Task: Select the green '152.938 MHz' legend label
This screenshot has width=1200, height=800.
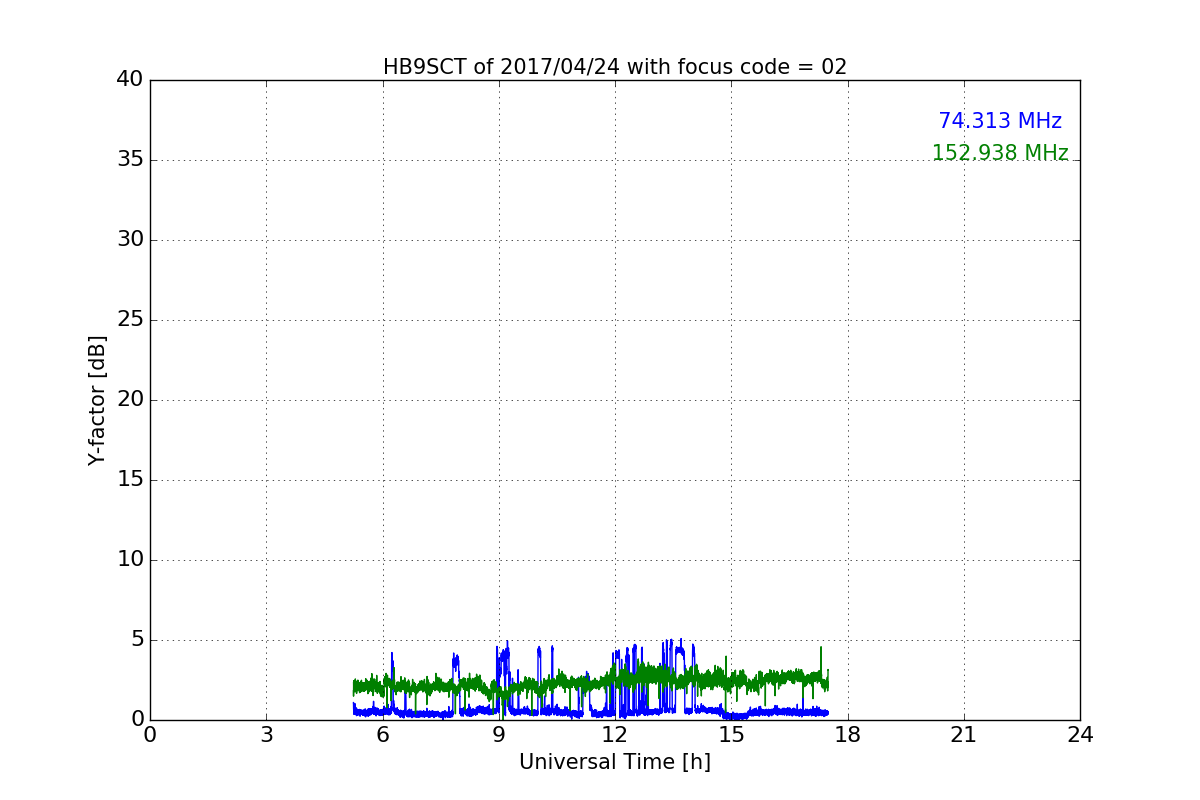Action: pyautogui.click(x=1000, y=153)
